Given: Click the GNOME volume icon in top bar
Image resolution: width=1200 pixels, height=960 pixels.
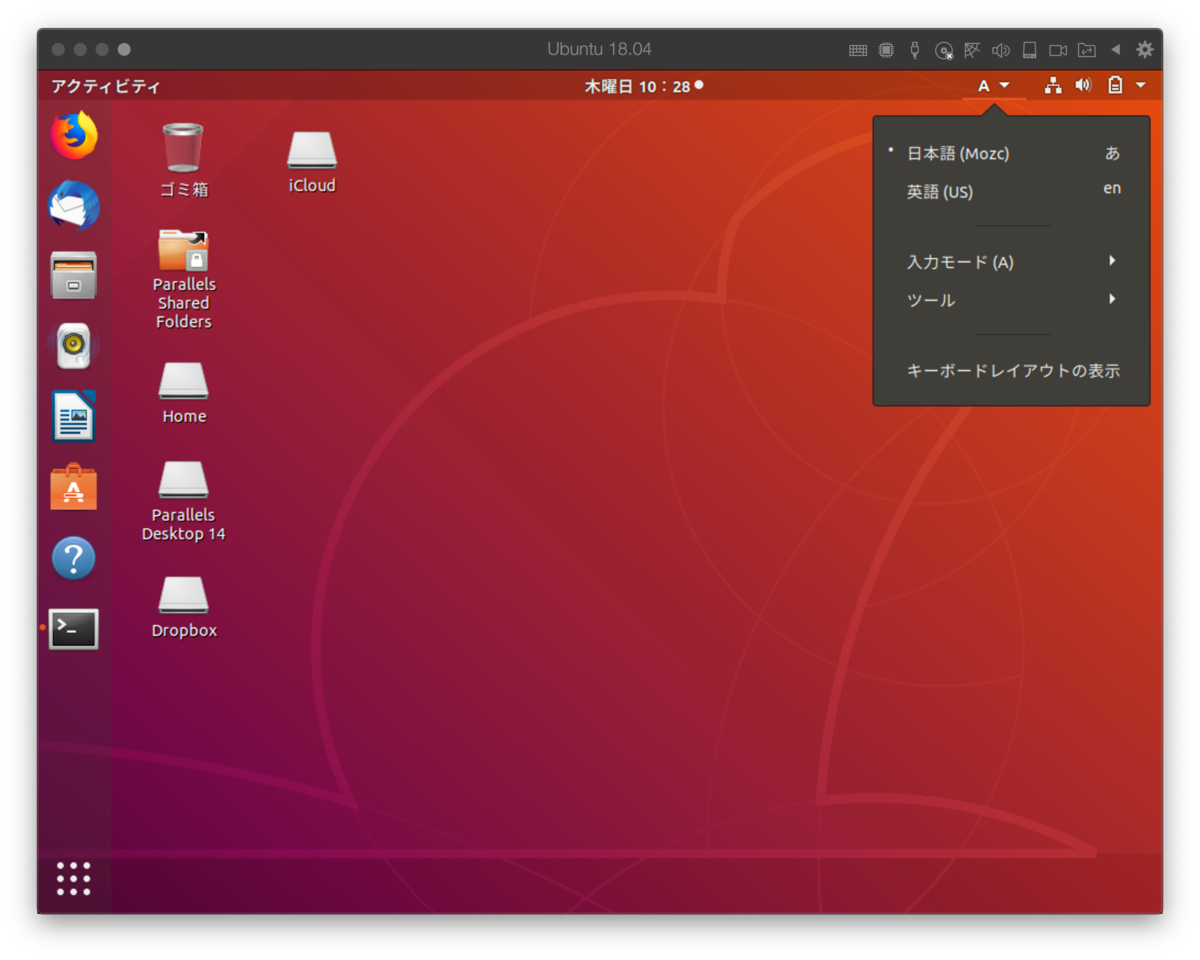Looking at the screenshot, I should [x=1083, y=86].
